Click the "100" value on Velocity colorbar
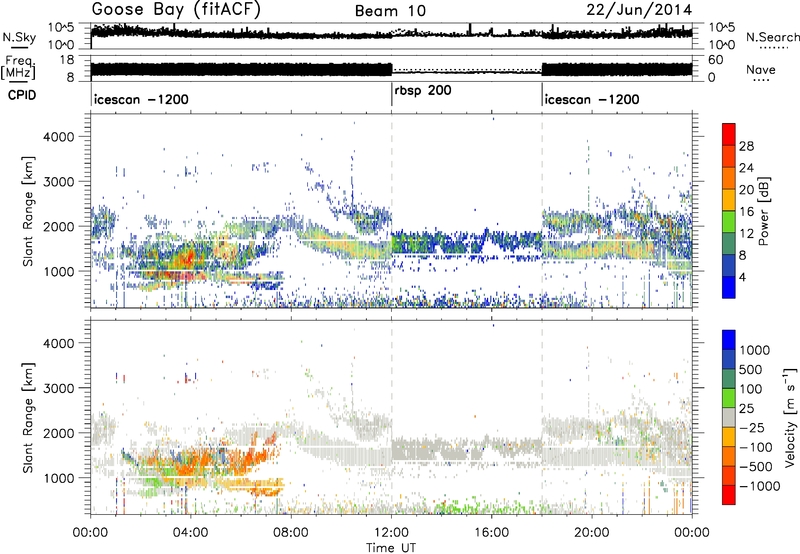The width and height of the screenshot is (800, 554). click(x=752, y=389)
